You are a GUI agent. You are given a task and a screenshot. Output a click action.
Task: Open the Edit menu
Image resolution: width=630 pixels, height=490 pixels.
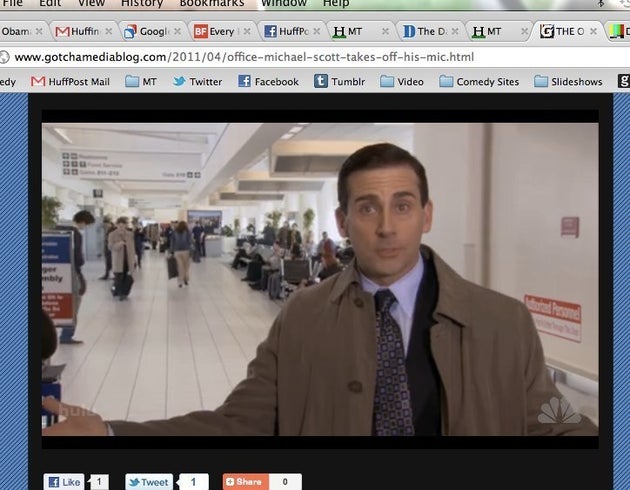click(50, 3)
